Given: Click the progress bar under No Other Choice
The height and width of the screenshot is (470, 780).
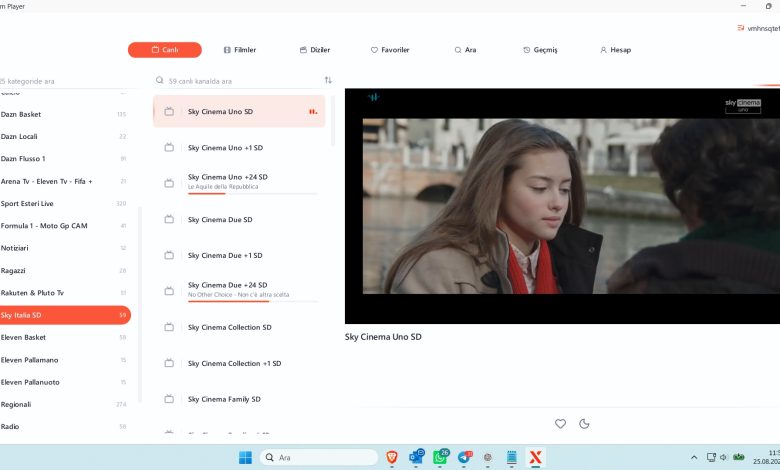Looking at the screenshot, I should click(253, 301).
